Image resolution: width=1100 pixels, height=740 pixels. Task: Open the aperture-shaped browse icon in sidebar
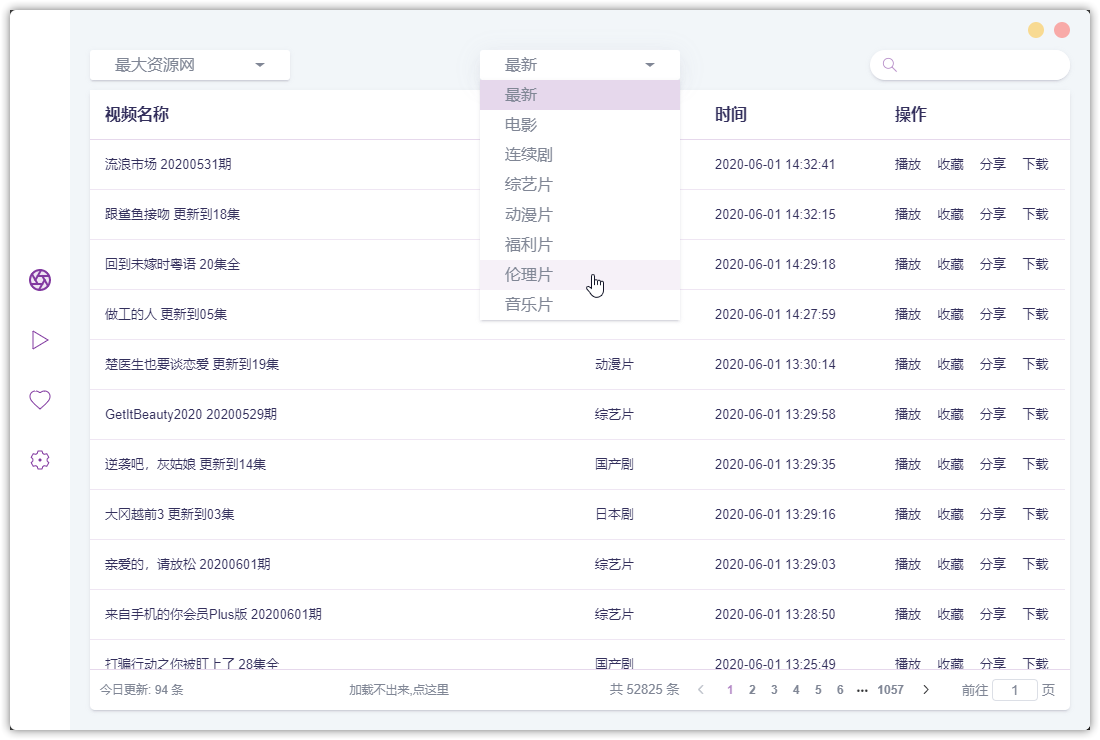tap(40, 280)
